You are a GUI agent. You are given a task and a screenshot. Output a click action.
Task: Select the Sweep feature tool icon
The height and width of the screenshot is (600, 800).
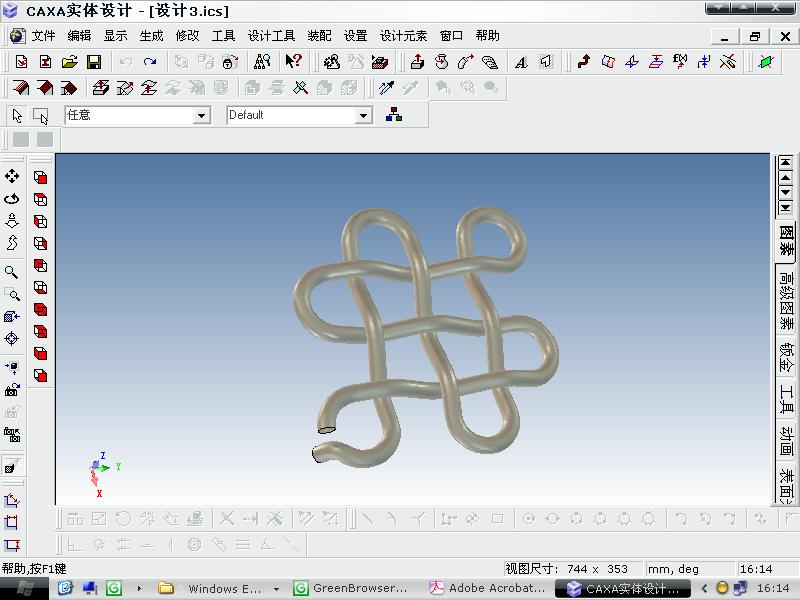pyautogui.click(x=465, y=62)
